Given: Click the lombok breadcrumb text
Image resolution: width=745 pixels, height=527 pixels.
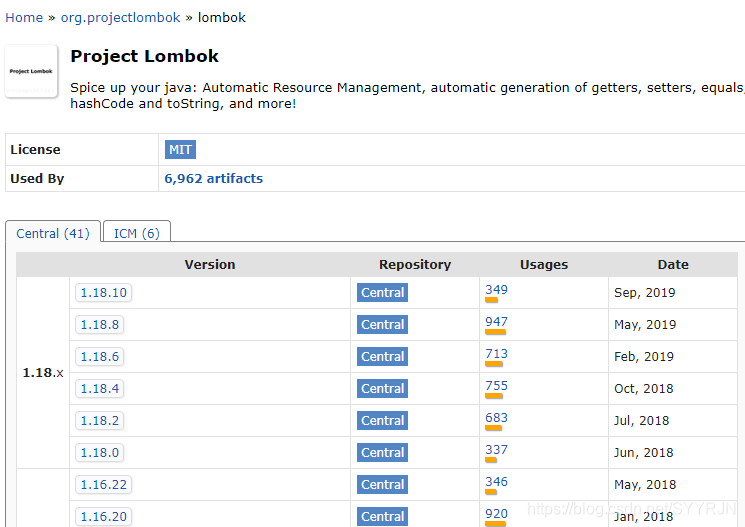Looking at the screenshot, I should (221, 18).
